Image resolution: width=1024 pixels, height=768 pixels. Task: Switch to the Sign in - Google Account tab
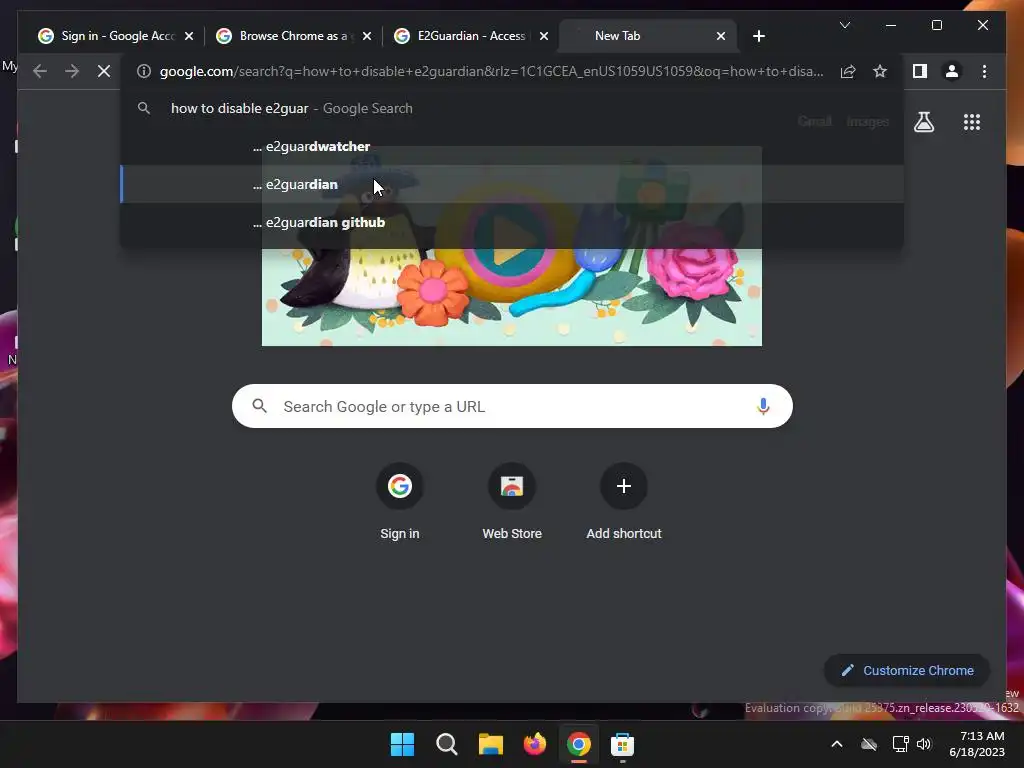pyautogui.click(x=116, y=36)
